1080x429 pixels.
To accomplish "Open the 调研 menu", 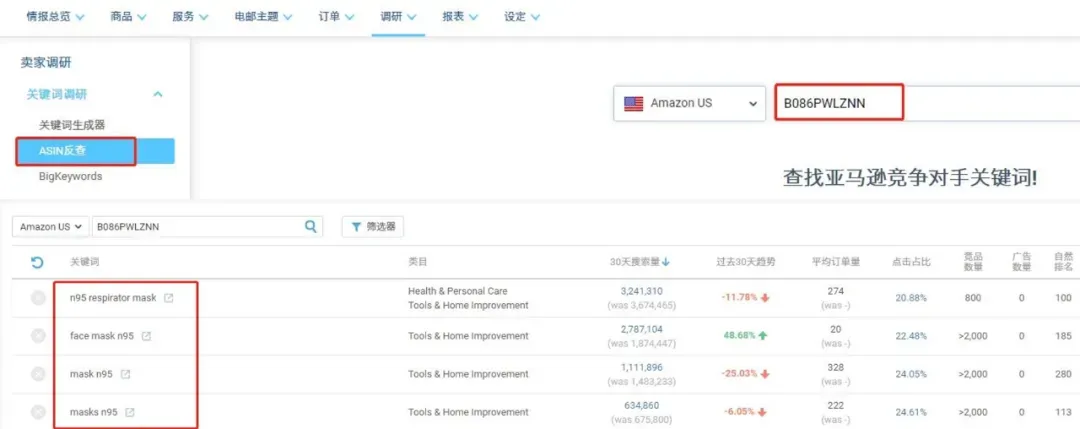I will [x=398, y=17].
